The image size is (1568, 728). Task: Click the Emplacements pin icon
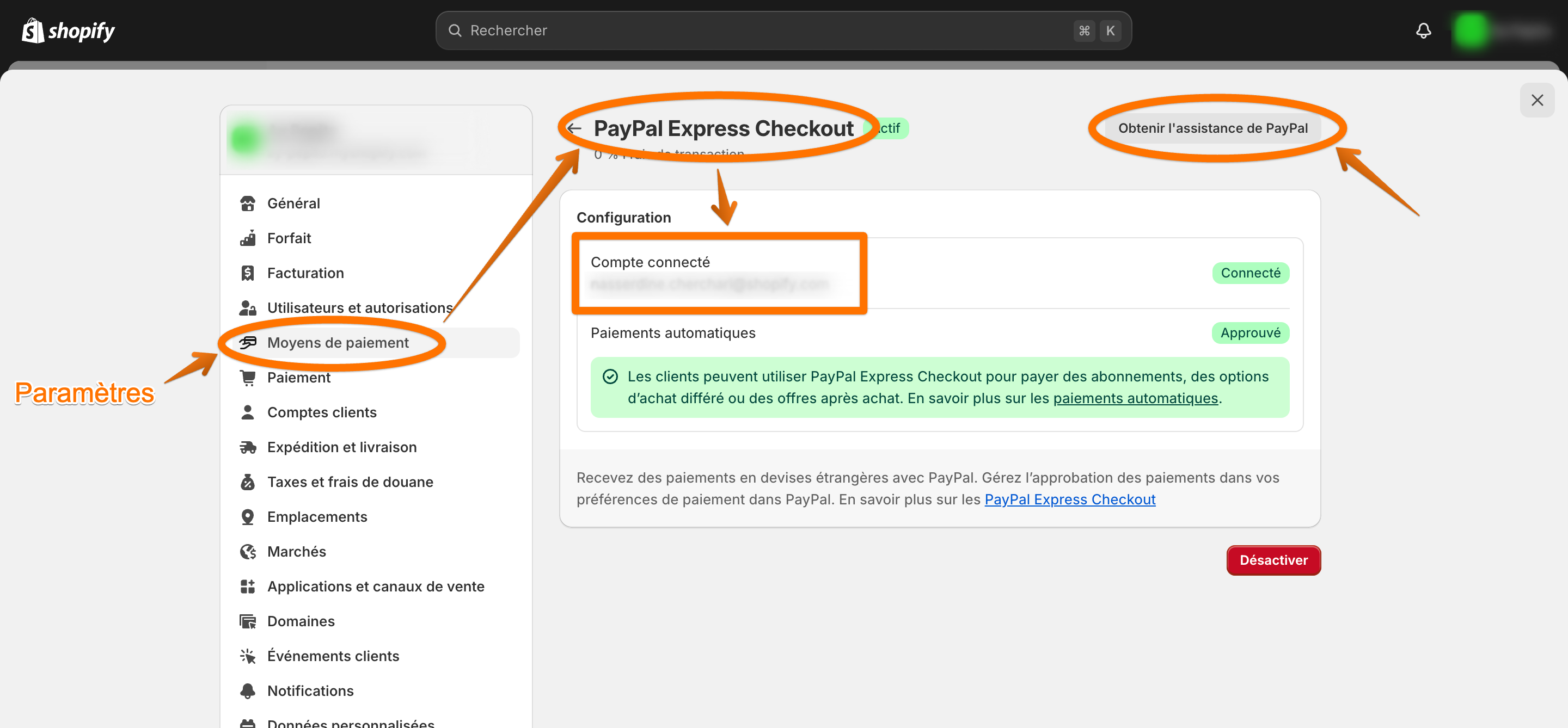248,517
